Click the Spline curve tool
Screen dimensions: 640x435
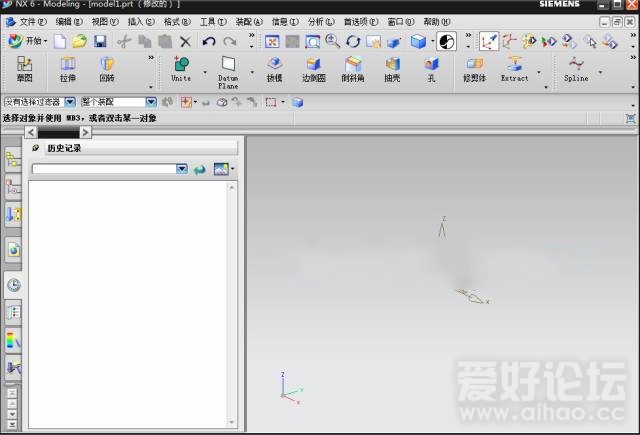(x=576, y=68)
